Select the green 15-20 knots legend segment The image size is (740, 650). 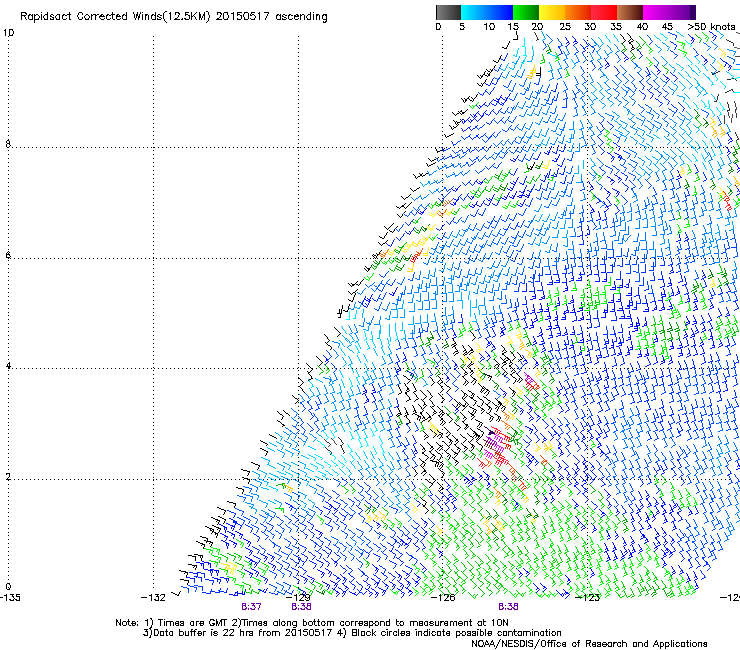(526, 12)
